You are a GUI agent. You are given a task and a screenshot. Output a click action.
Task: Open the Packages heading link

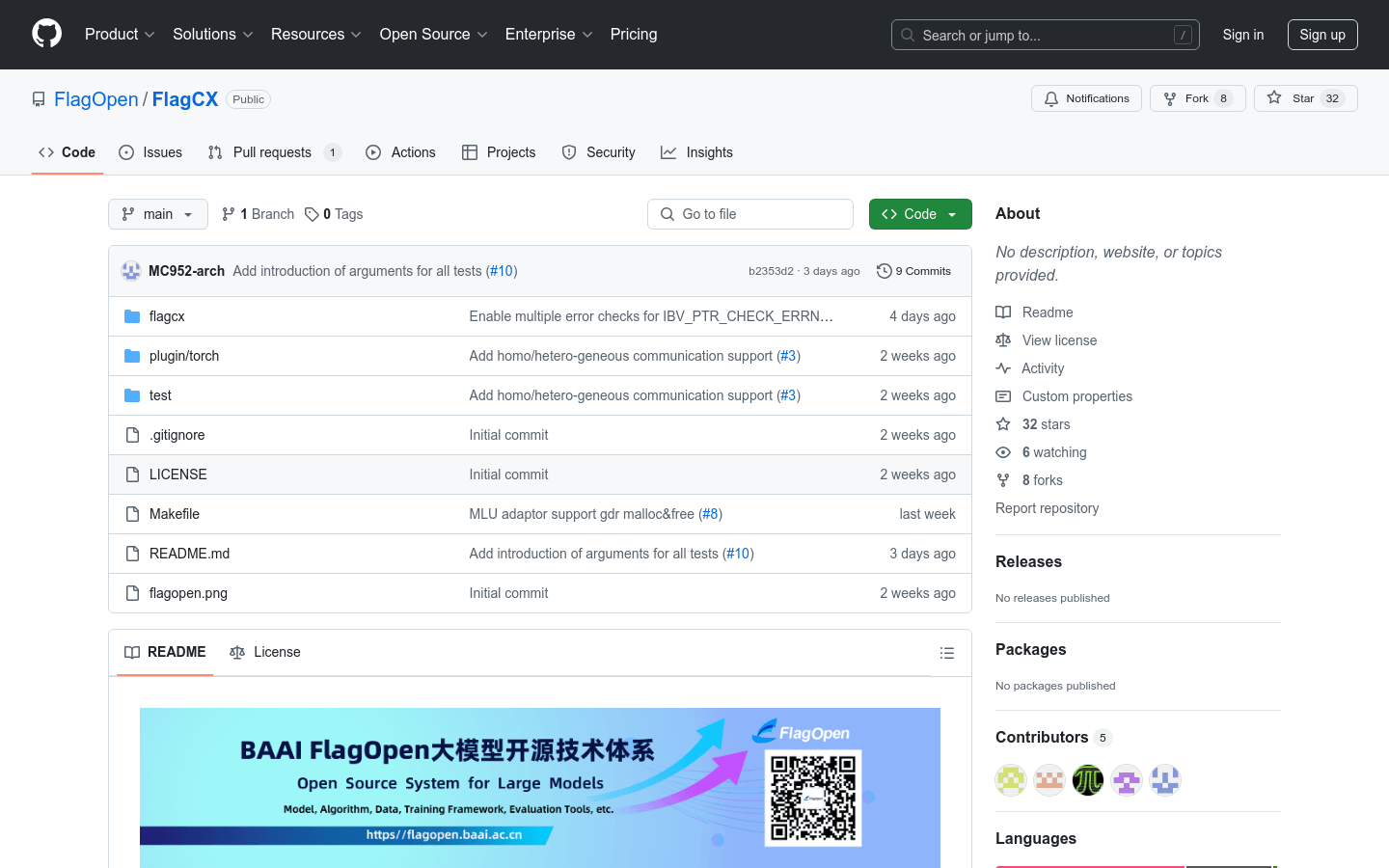tap(1030, 649)
